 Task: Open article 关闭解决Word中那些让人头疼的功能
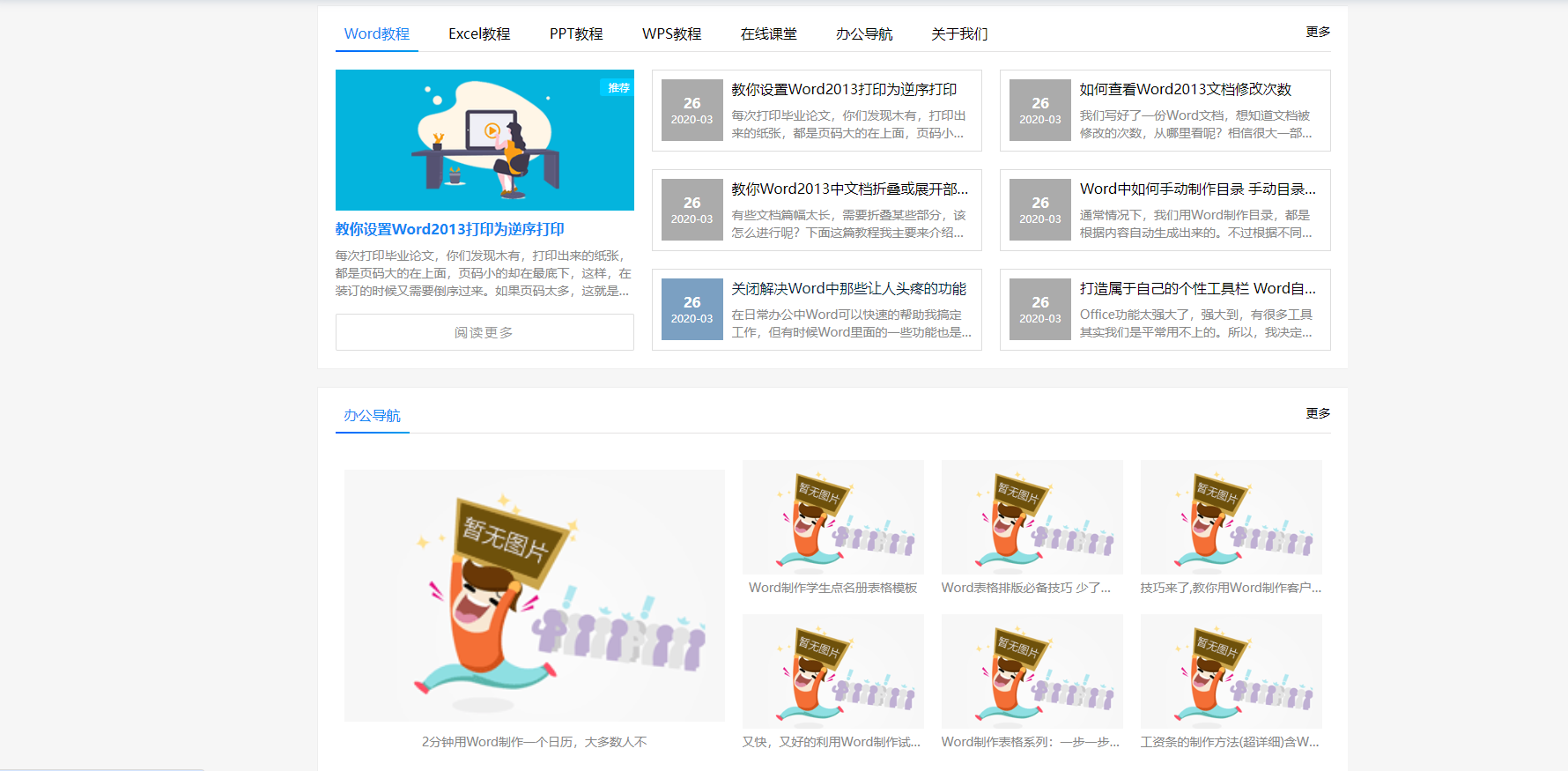(849, 288)
